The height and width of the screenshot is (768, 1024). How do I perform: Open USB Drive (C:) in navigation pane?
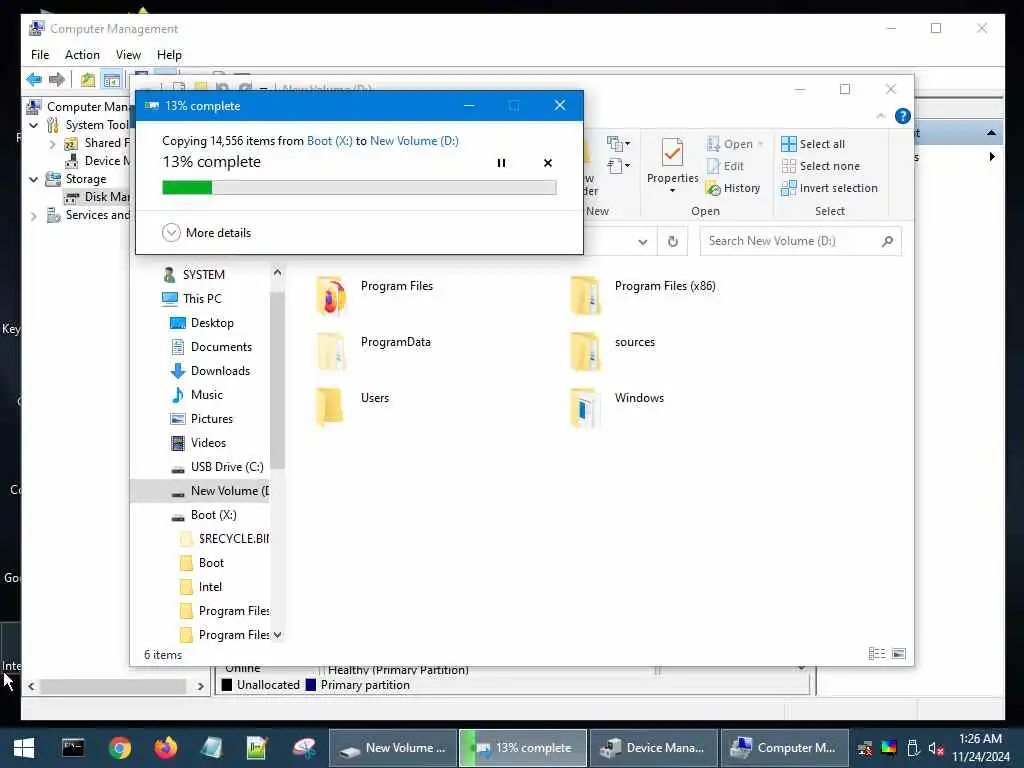pyautogui.click(x=217, y=467)
